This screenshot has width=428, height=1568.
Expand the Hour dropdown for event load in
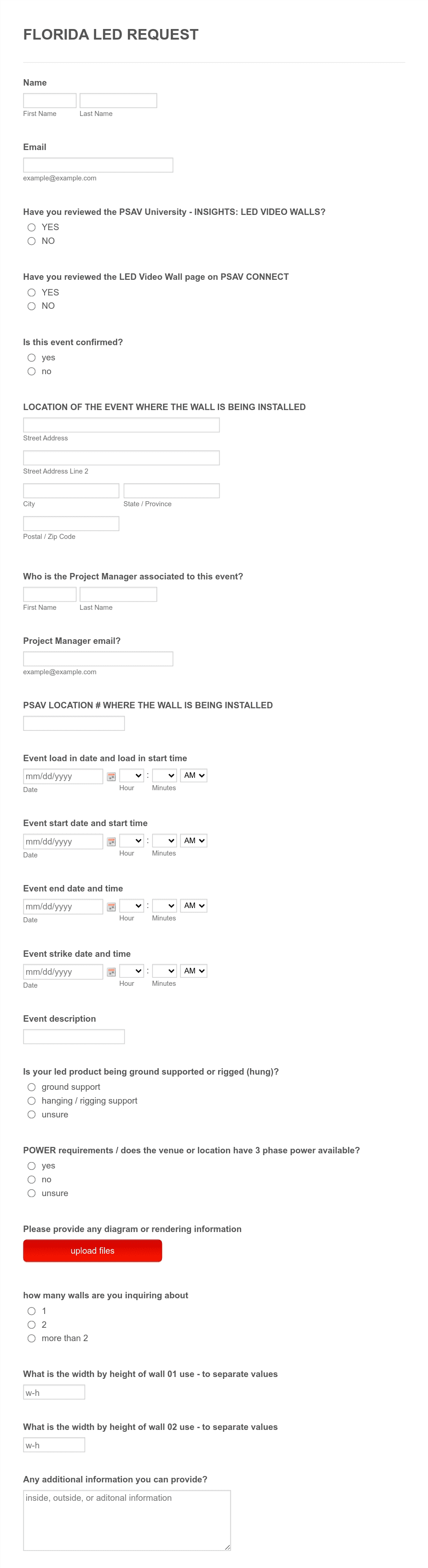click(x=132, y=775)
